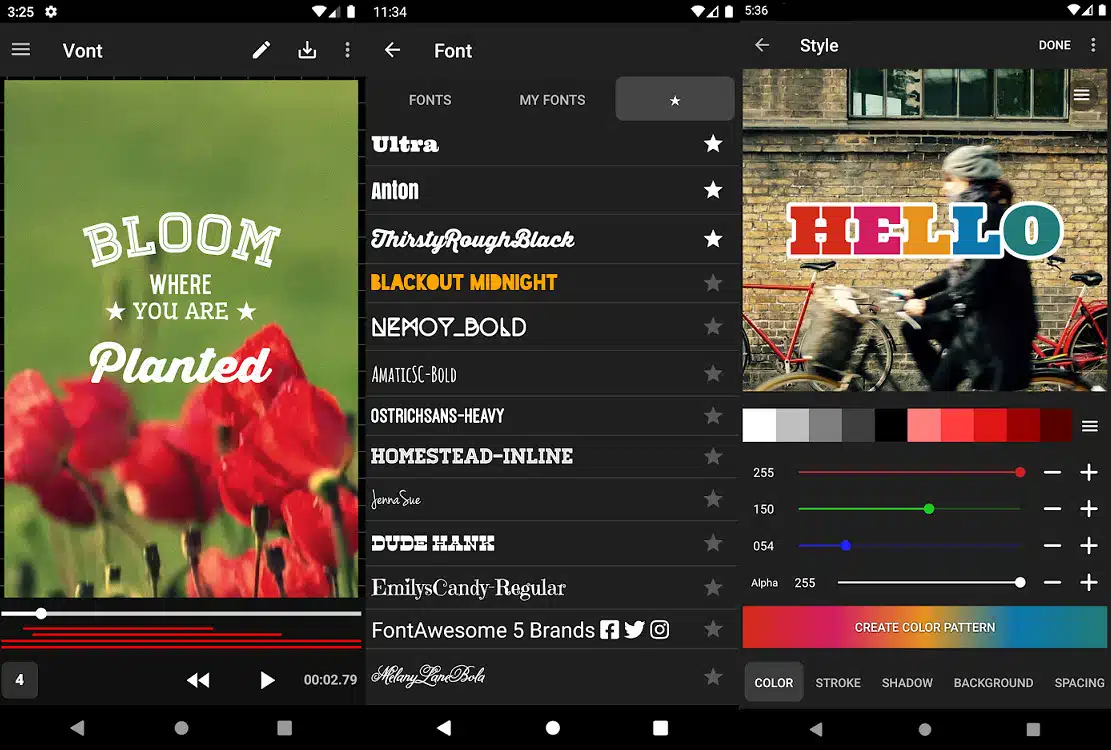Favorite the Jenna Sue font star
The width and height of the screenshot is (1111, 750).
coord(713,499)
